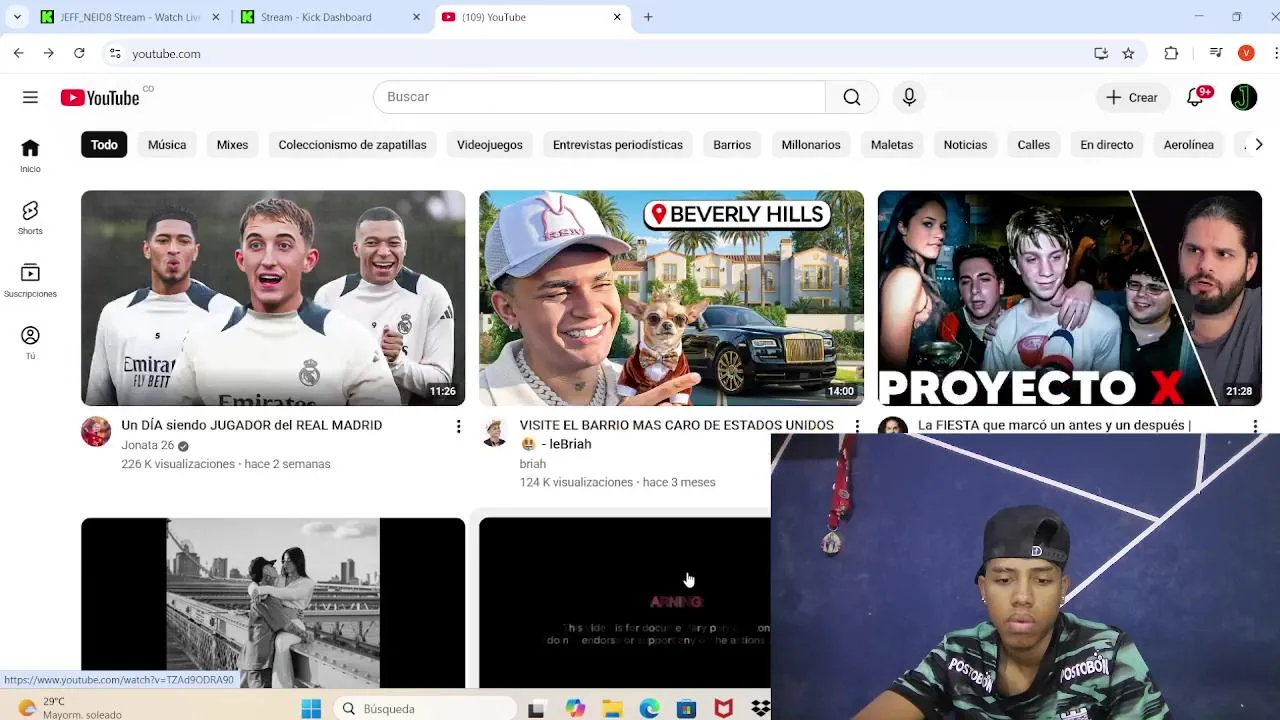Select the En directo filter chip
1280x720 pixels.
click(x=1107, y=145)
